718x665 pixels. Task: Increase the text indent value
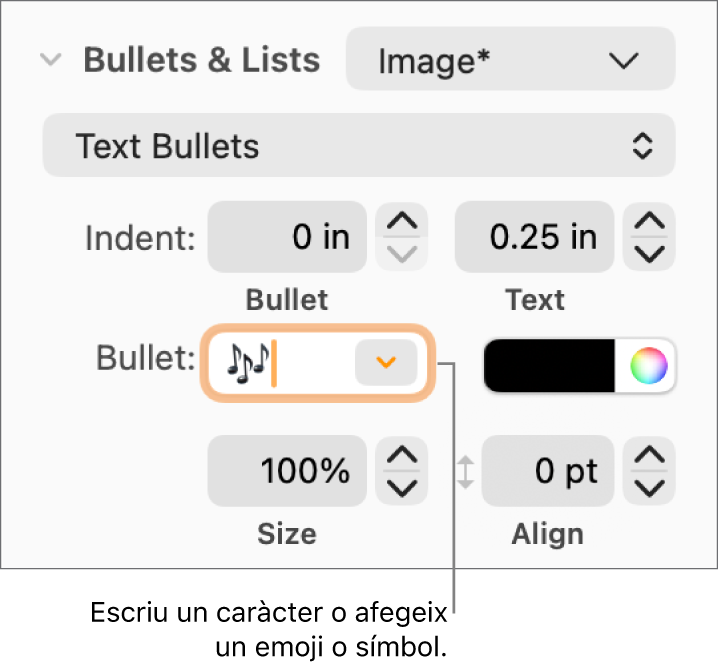pyautogui.click(x=650, y=222)
